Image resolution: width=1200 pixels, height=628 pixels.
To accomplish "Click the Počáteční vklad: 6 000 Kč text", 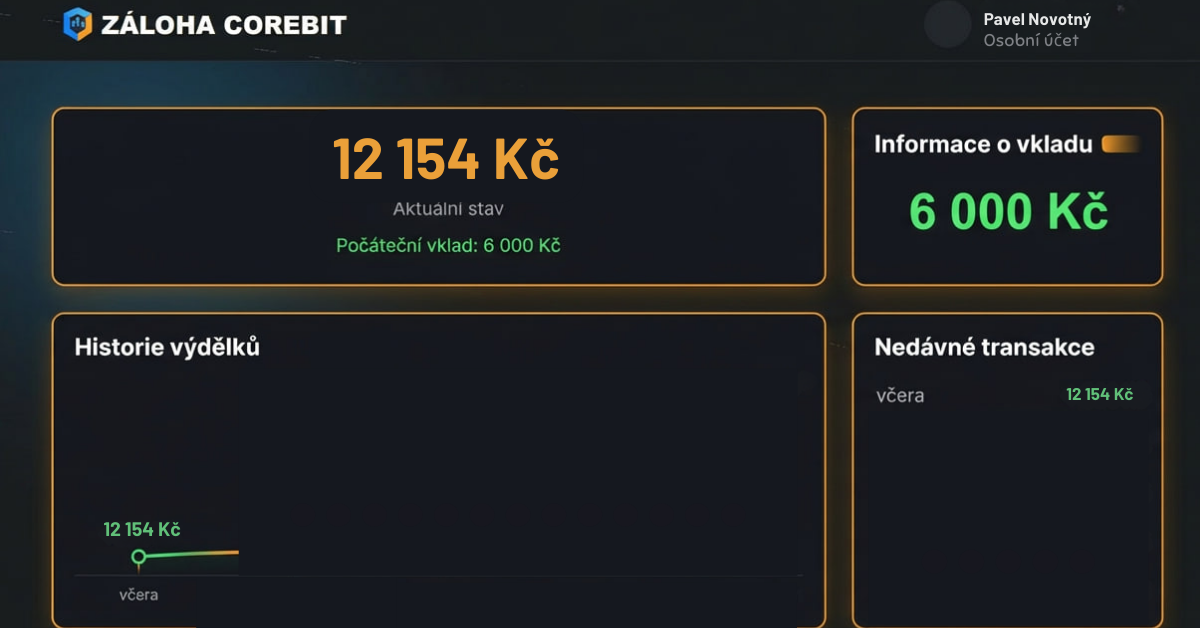I will (448, 245).
